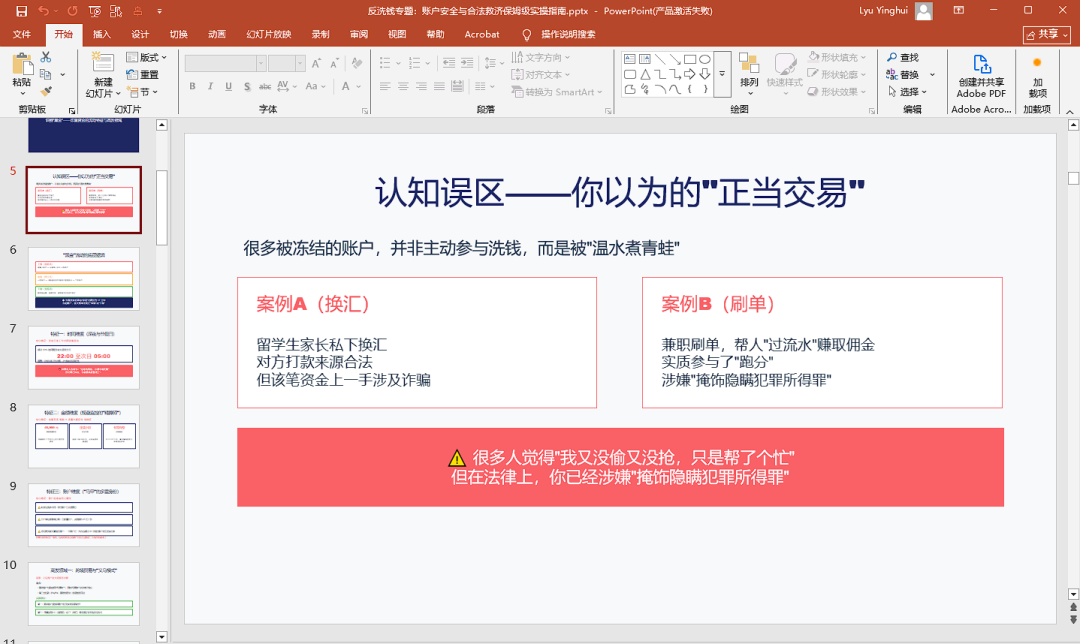Click the Add-ins icon
Viewport: 1080px width, 644px height.
1037,63
